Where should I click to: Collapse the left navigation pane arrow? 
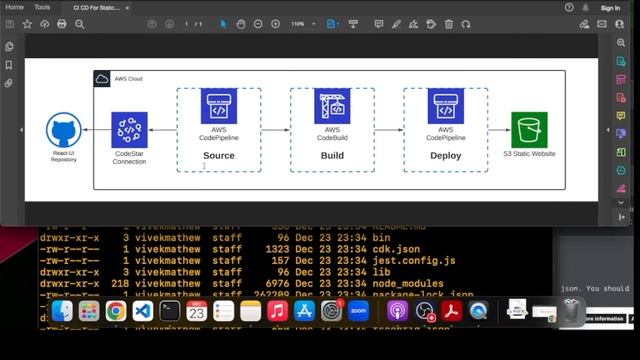tap(22, 130)
